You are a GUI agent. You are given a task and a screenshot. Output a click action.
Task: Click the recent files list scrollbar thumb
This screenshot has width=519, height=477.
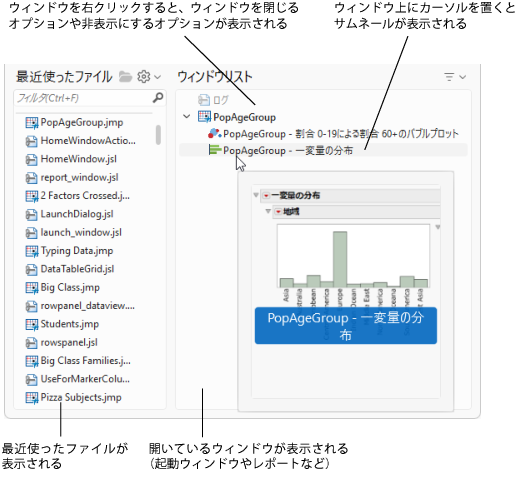pyautogui.click(x=158, y=135)
